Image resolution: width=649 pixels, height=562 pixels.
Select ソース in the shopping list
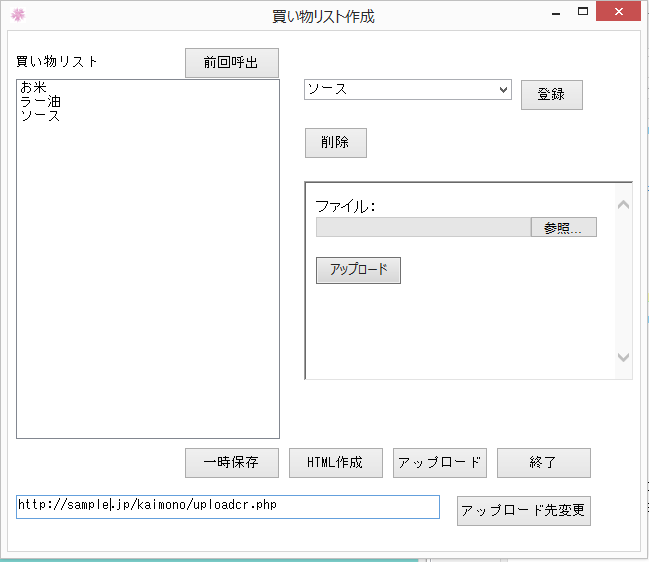[40, 116]
